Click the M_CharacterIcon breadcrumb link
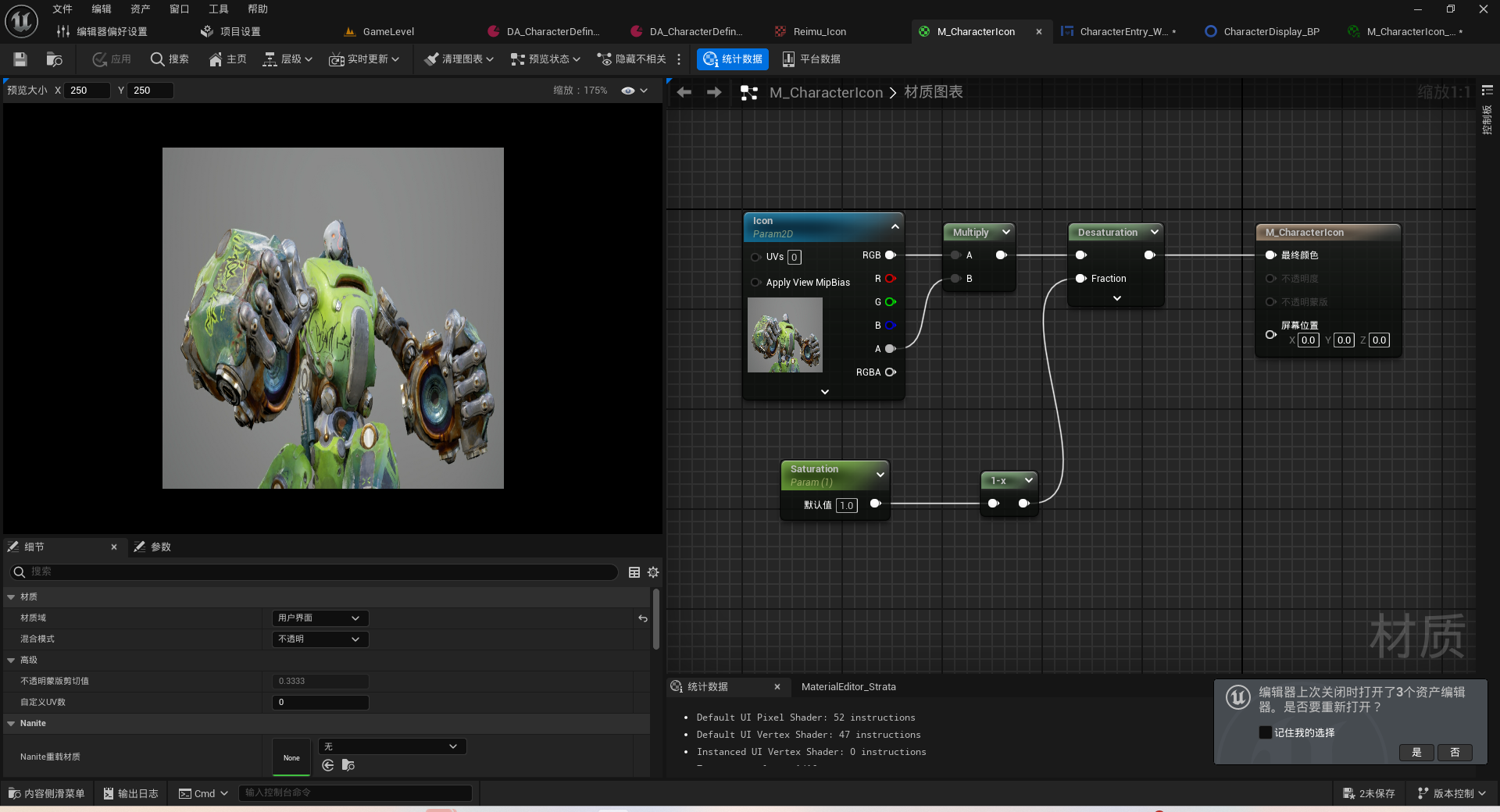 (x=826, y=93)
